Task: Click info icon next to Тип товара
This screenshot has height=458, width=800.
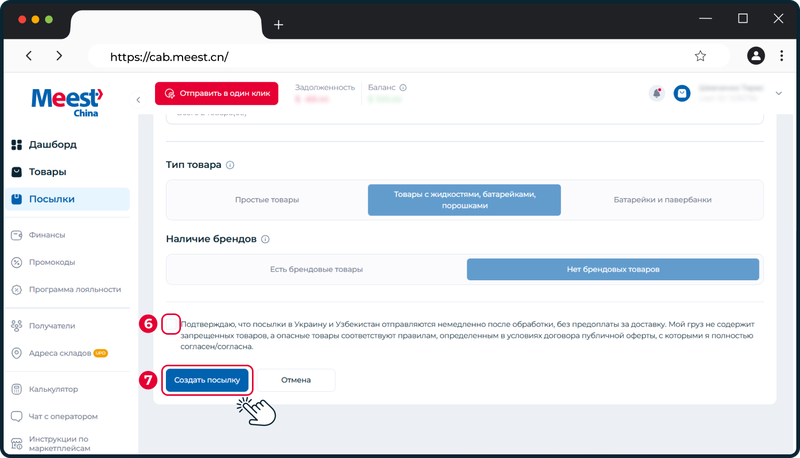Action: (x=230, y=165)
